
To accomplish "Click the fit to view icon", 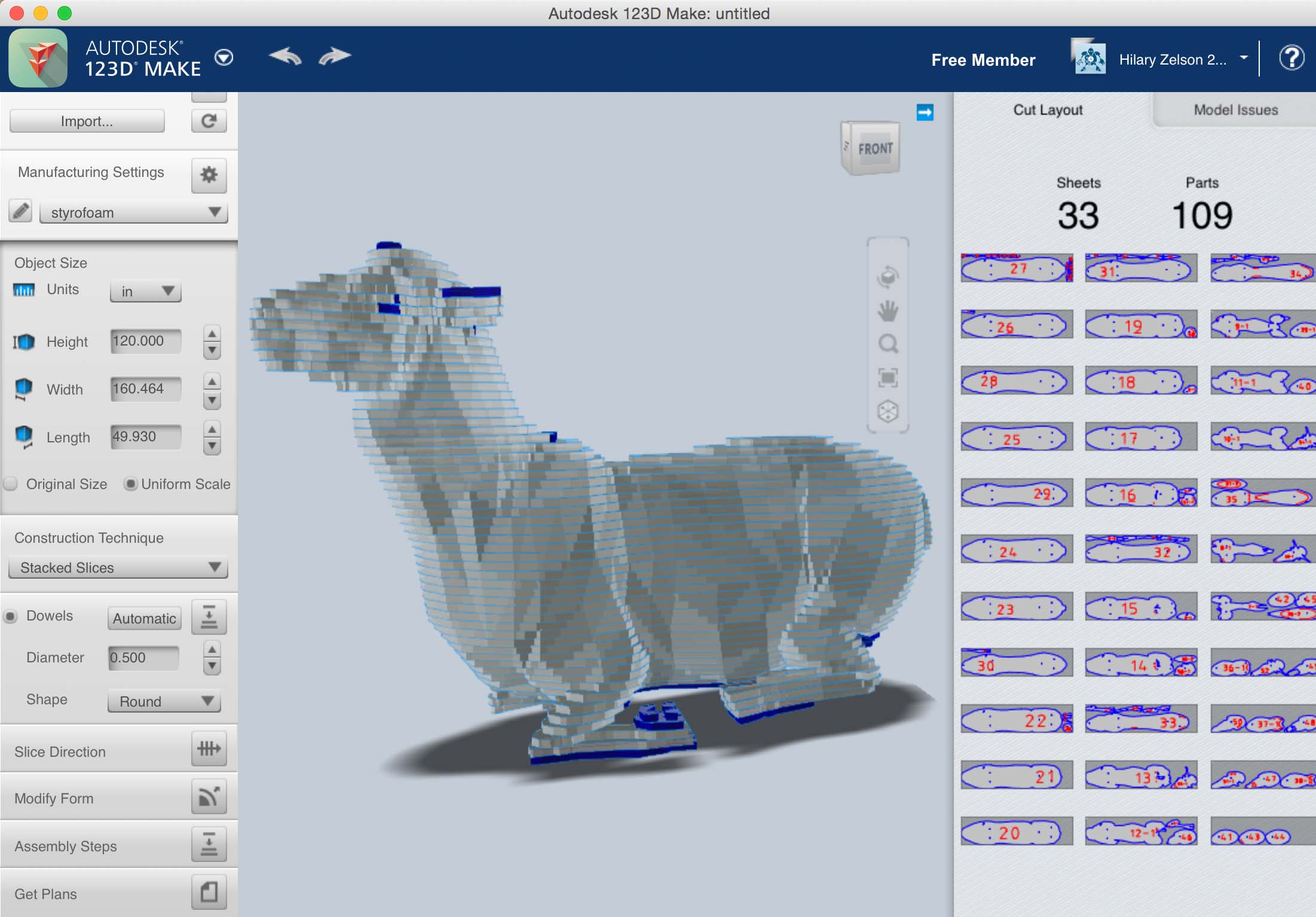I will 887,377.
